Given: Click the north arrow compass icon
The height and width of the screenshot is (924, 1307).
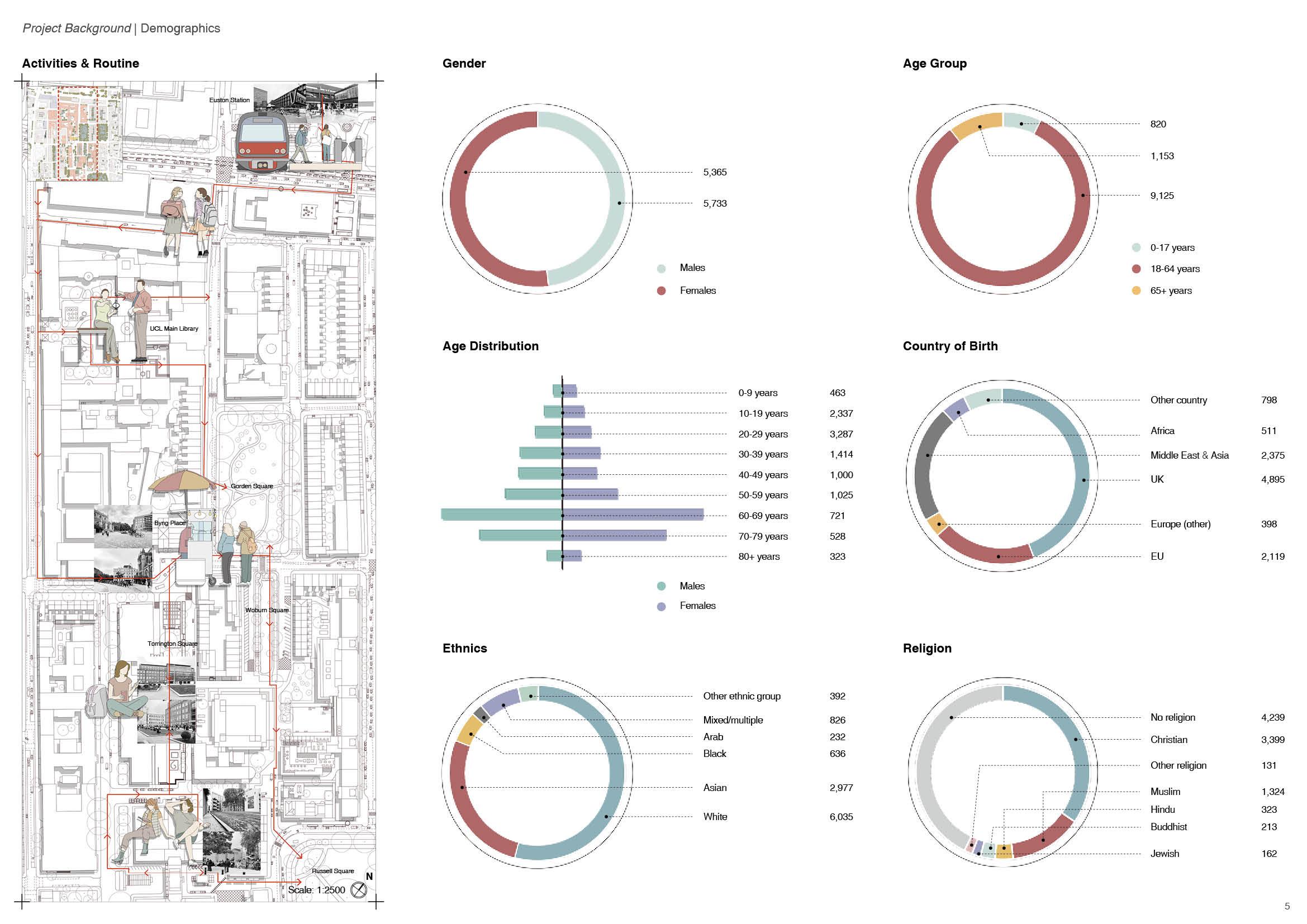Looking at the screenshot, I should pos(359,890).
